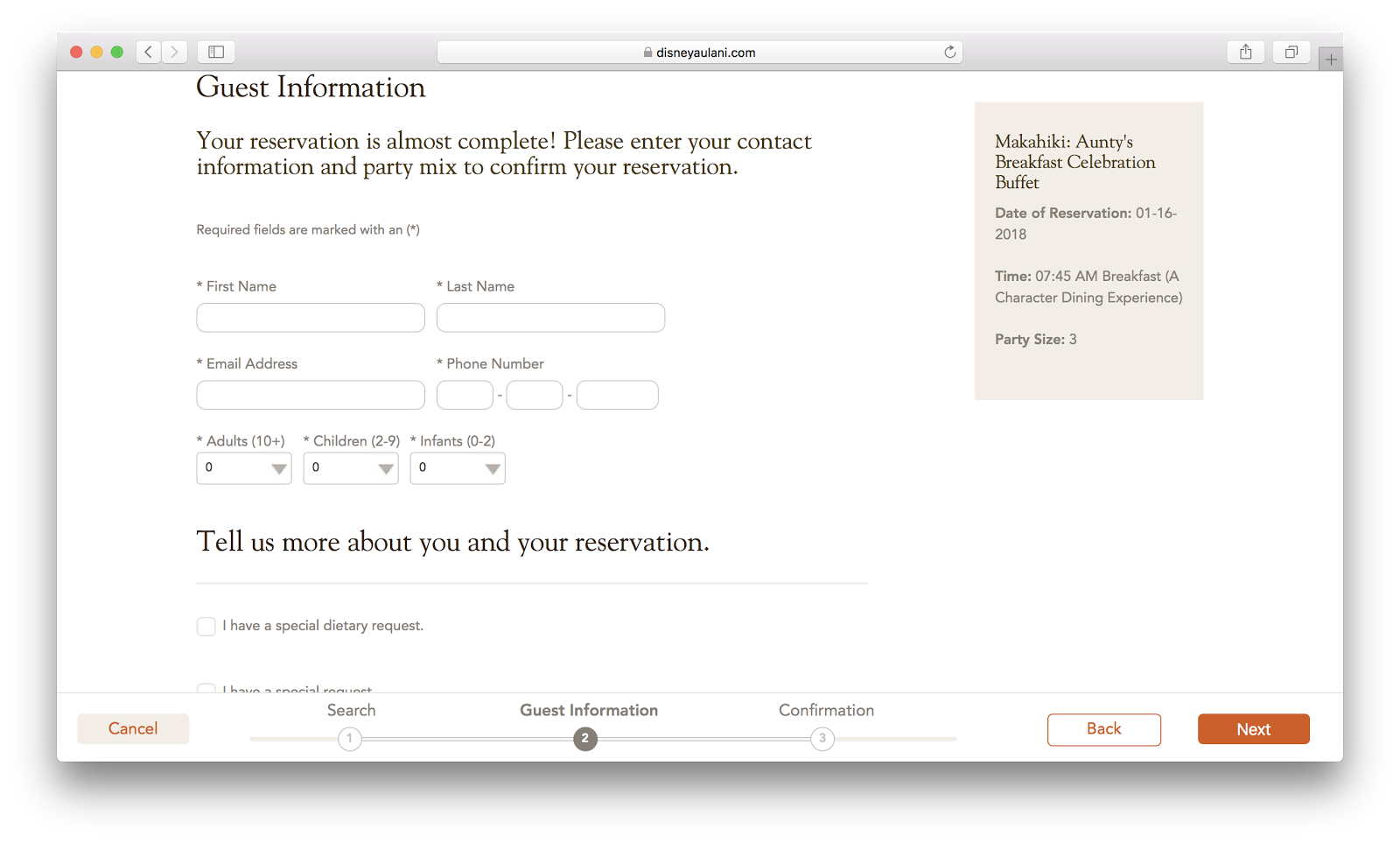Click the middle phone number box
Image resolution: width=1400 pixels, height=843 pixels.
click(x=535, y=395)
